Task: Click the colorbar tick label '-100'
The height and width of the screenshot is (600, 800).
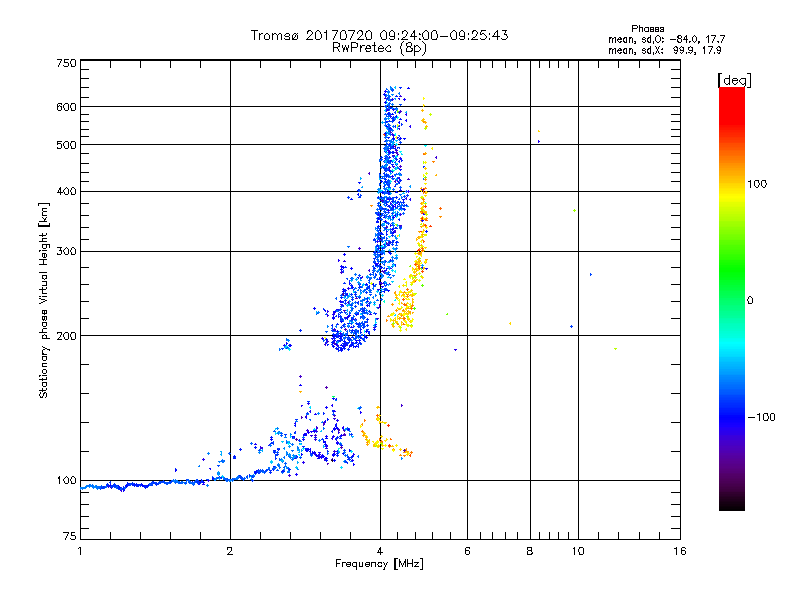Action: [x=761, y=417]
